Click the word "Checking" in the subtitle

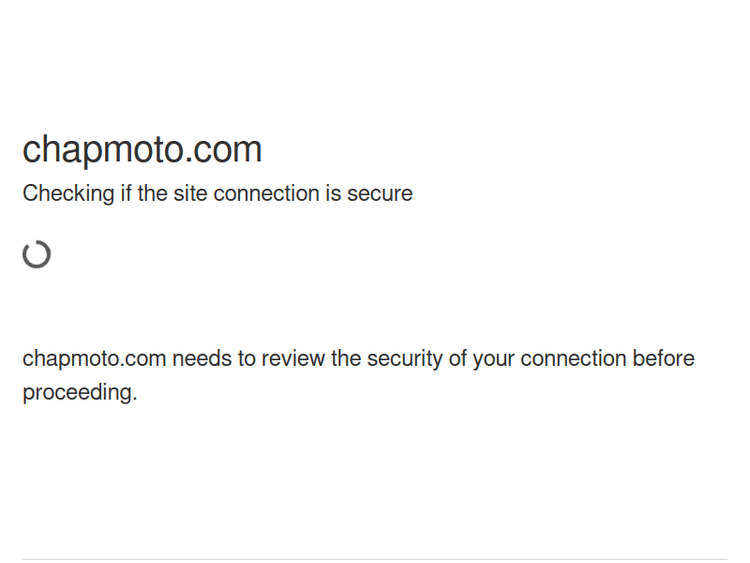pyautogui.click(x=68, y=193)
